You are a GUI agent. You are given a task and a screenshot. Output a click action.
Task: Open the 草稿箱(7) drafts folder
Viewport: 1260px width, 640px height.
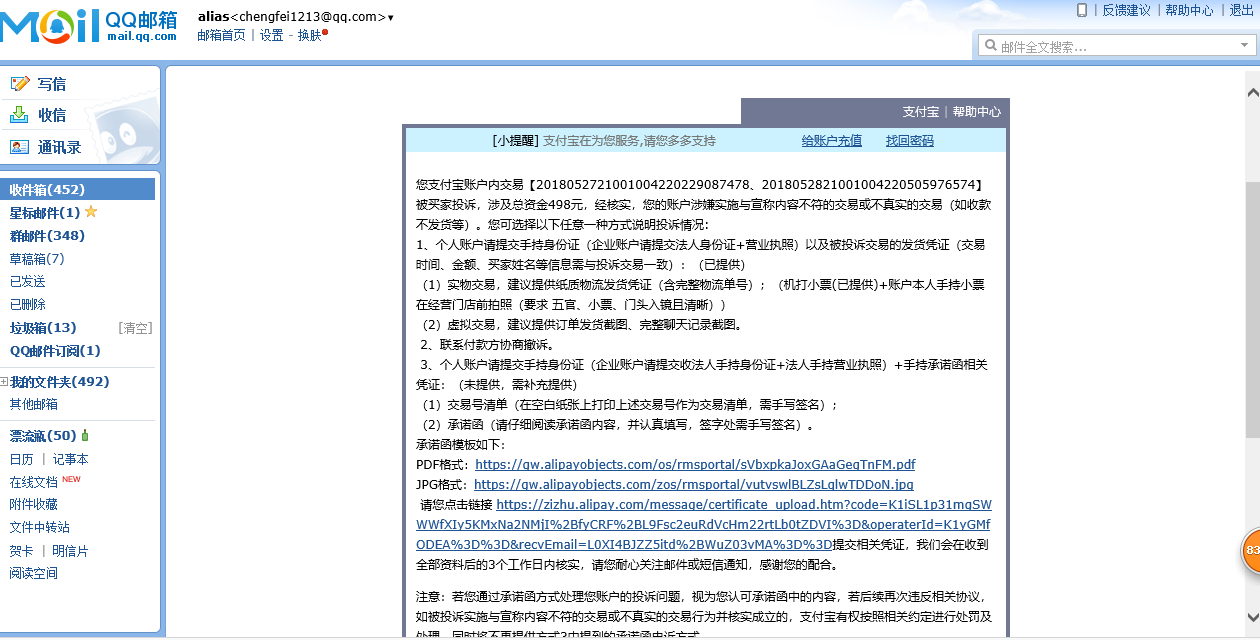(x=37, y=259)
